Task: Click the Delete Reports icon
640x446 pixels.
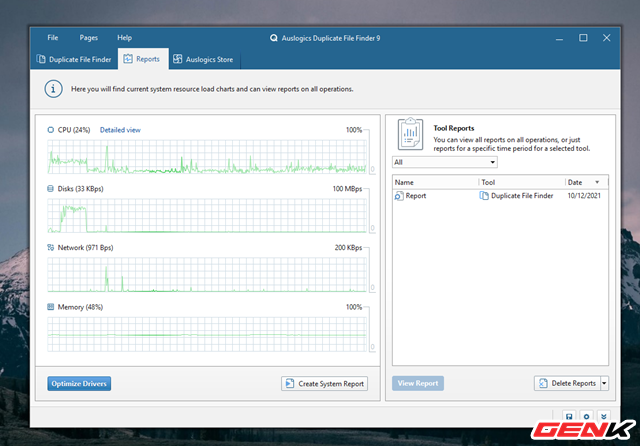Action: pyautogui.click(x=543, y=383)
